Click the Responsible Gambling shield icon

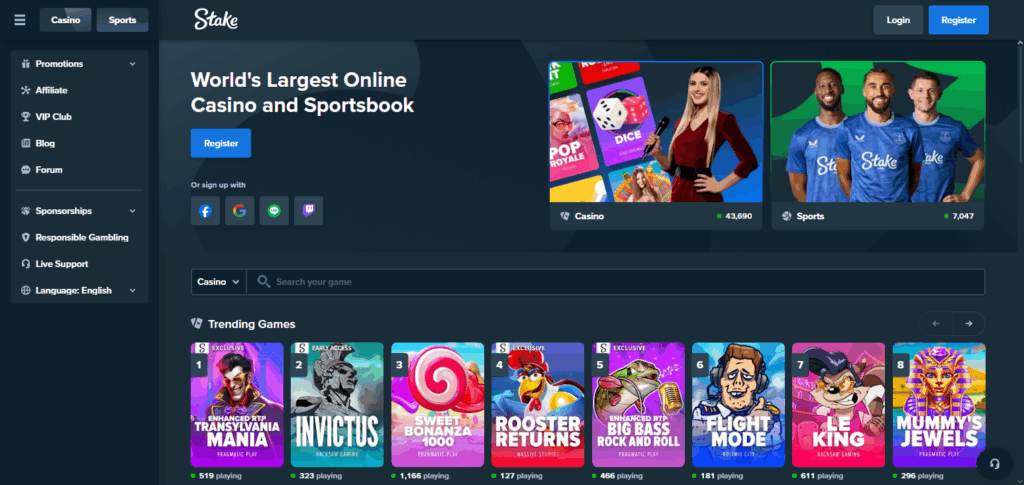tap(26, 238)
